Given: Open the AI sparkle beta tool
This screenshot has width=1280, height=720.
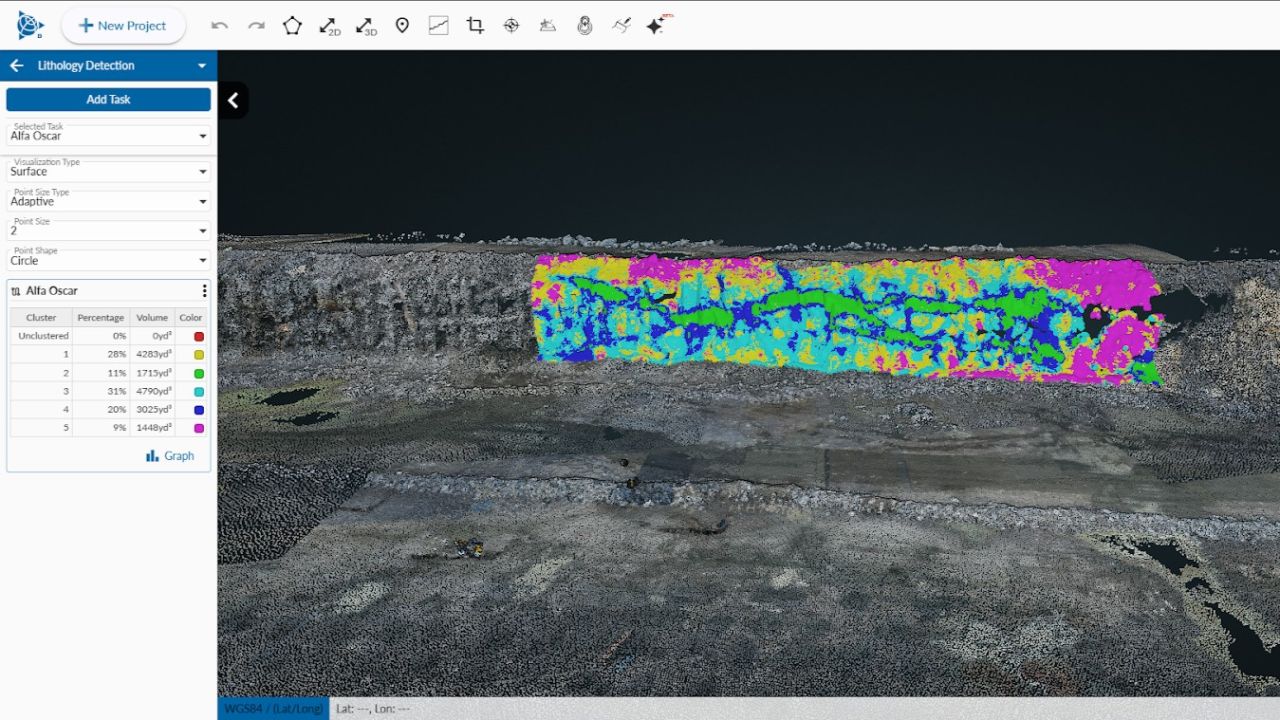Looking at the screenshot, I should (656, 26).
